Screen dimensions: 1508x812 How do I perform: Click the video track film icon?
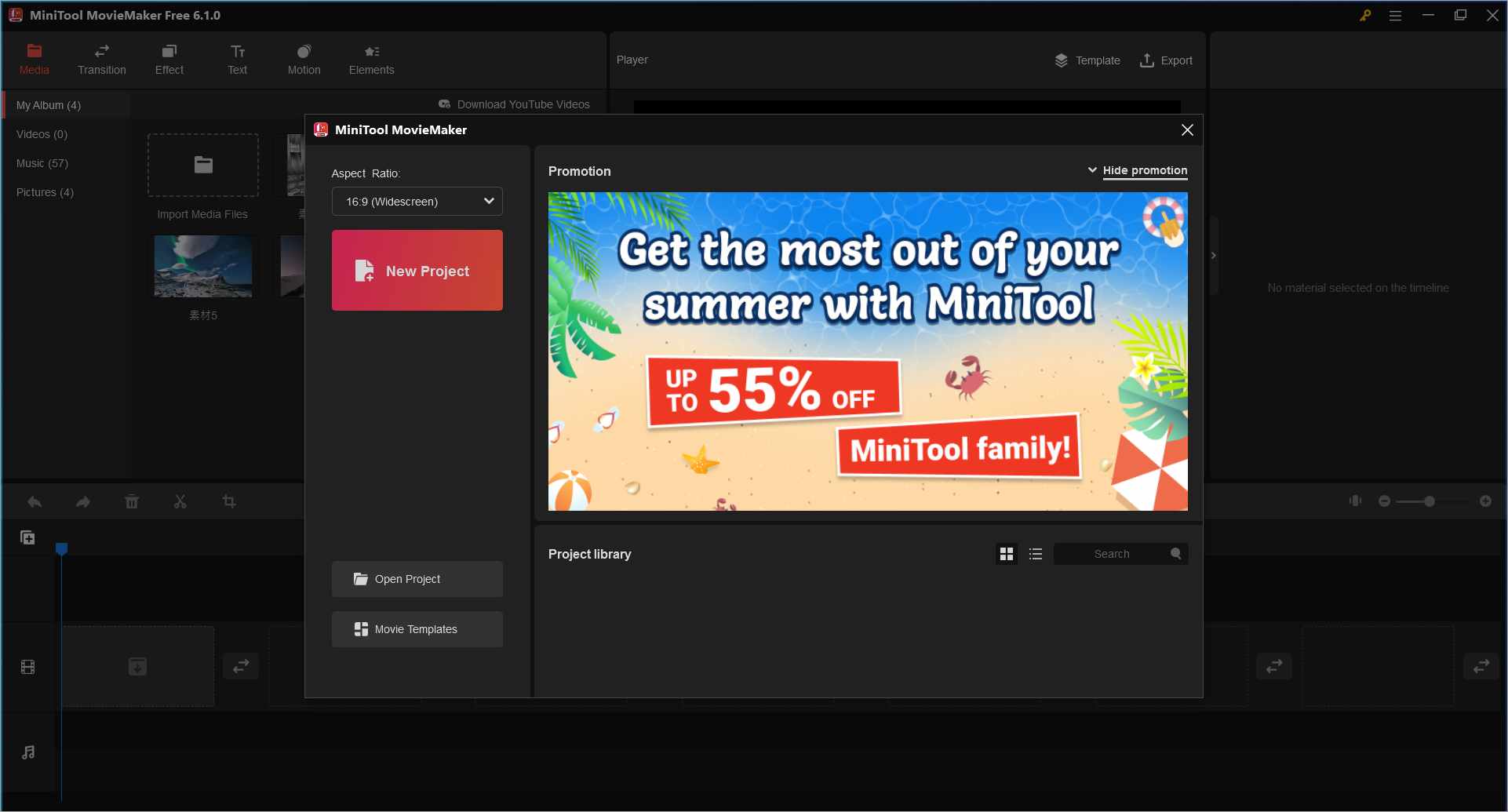(27, 667)
